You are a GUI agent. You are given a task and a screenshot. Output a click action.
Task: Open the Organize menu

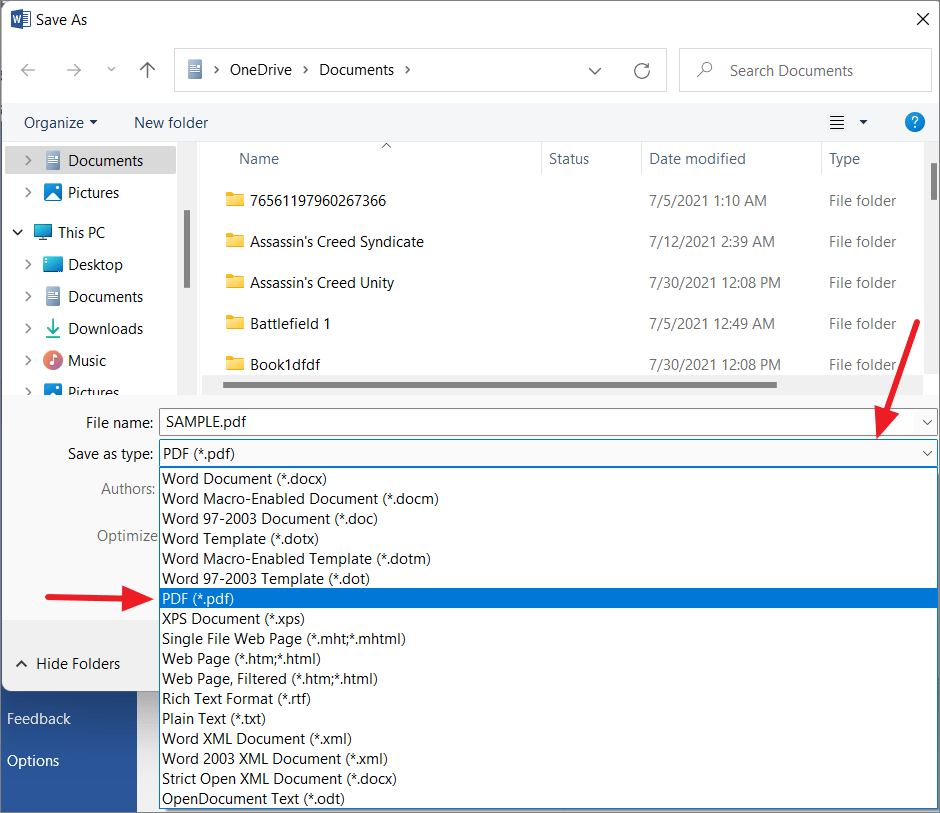[60, 122]
